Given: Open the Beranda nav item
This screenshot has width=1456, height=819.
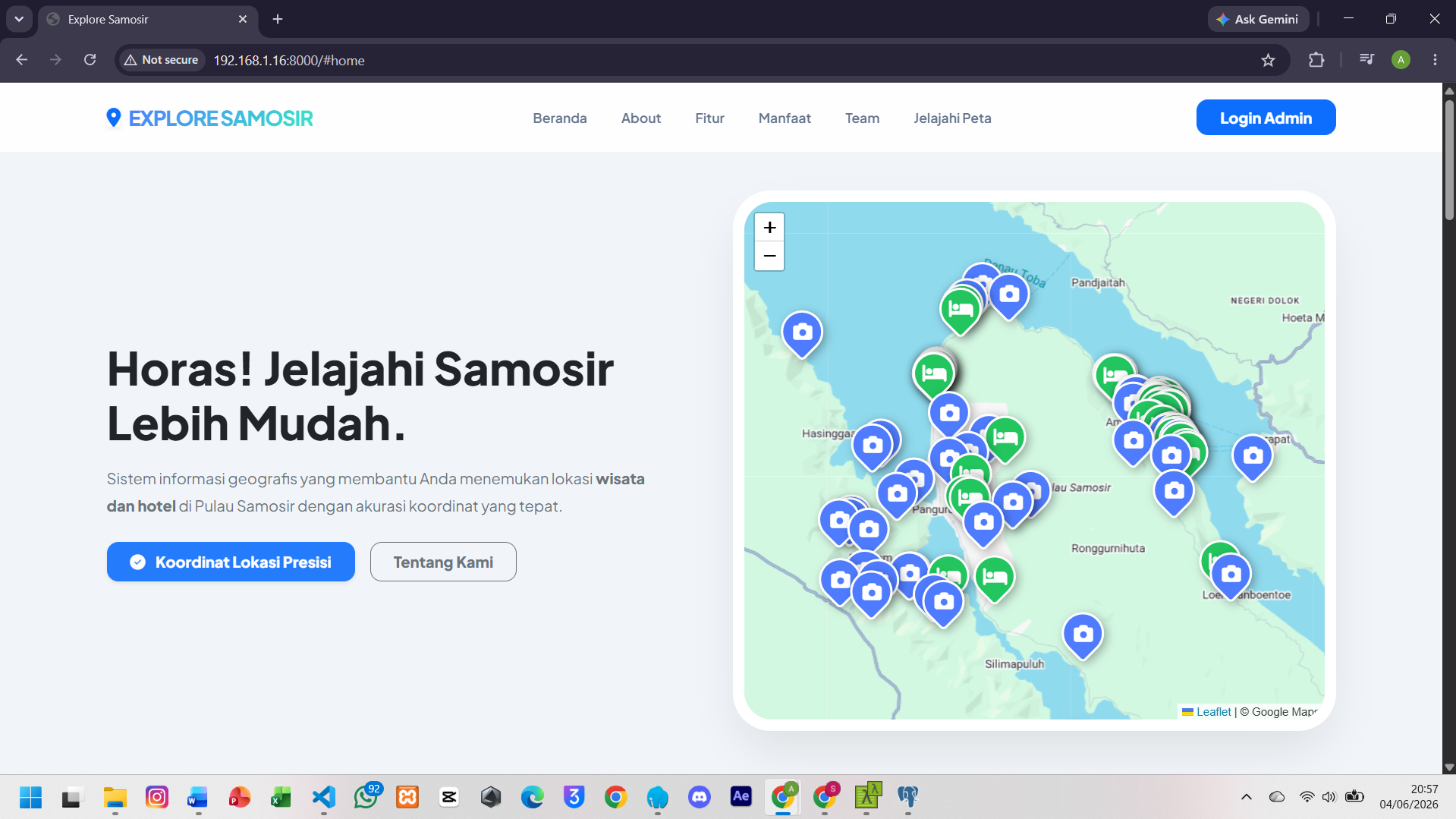Looking at the screenshot, I should point(560,118).
